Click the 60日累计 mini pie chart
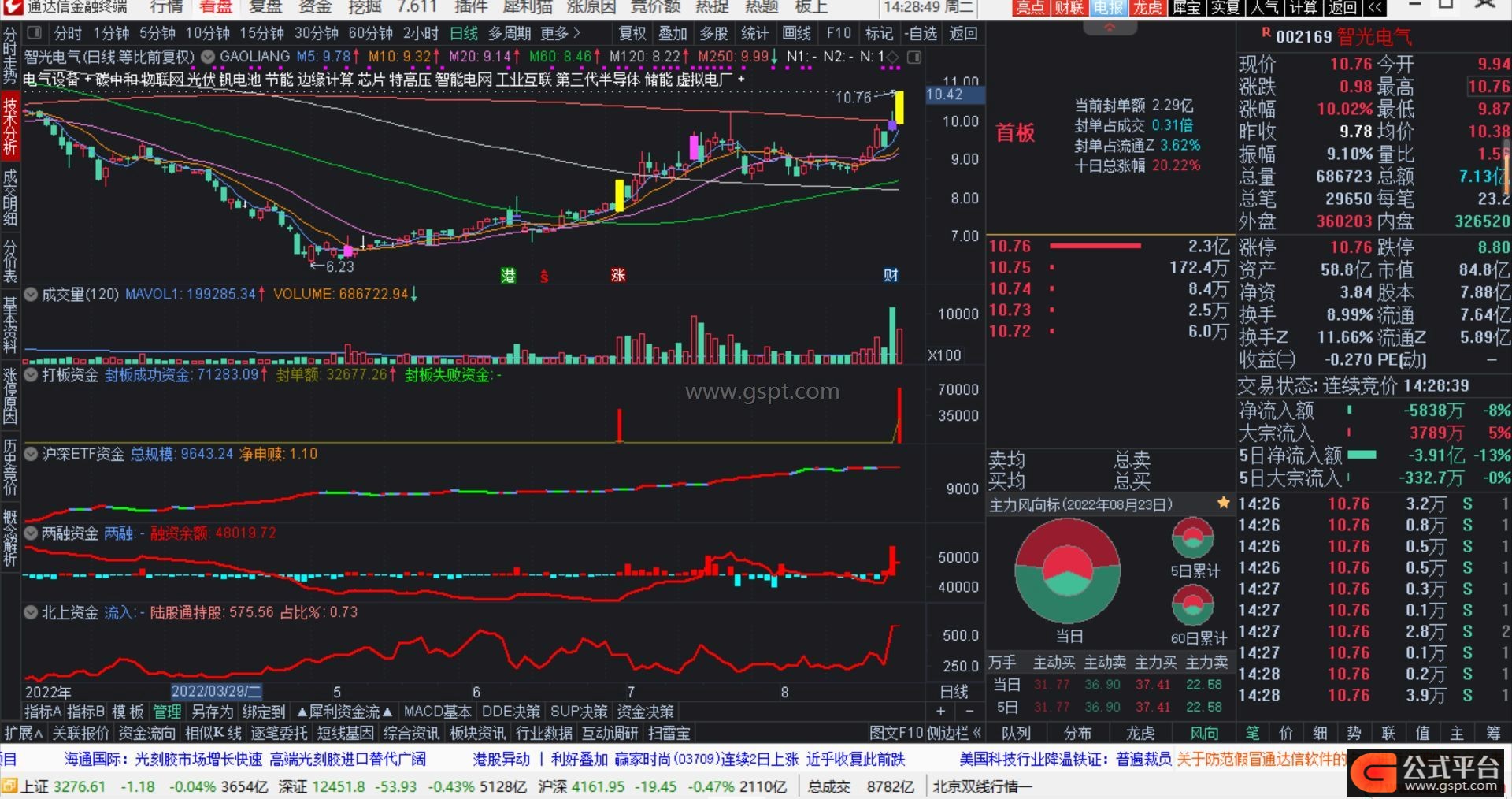The width and height of the screenshot is (1512, 799). click(x=1193, y=606)
